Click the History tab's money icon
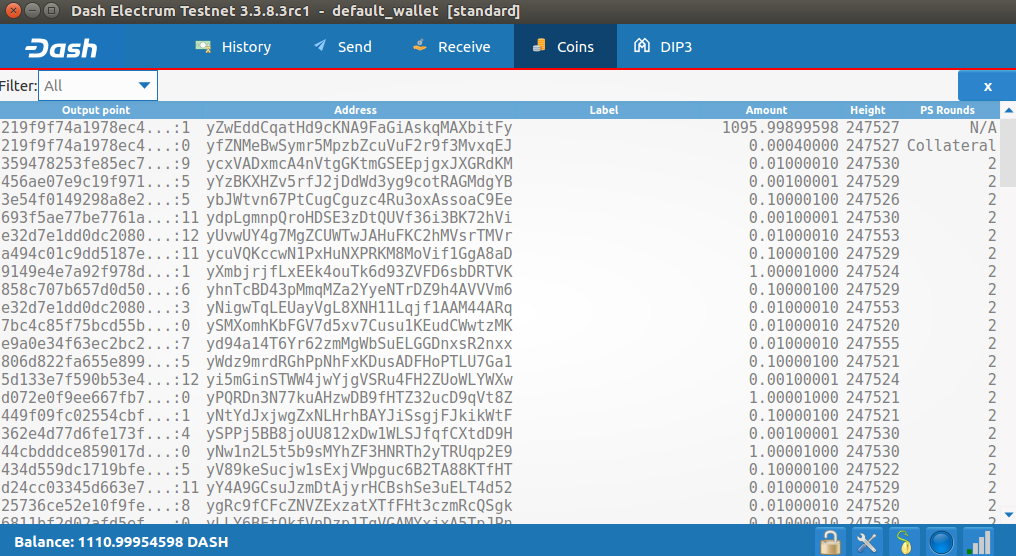Image resolution: width=1016 pixels, height=556 pixels. (x=203, y=46)
